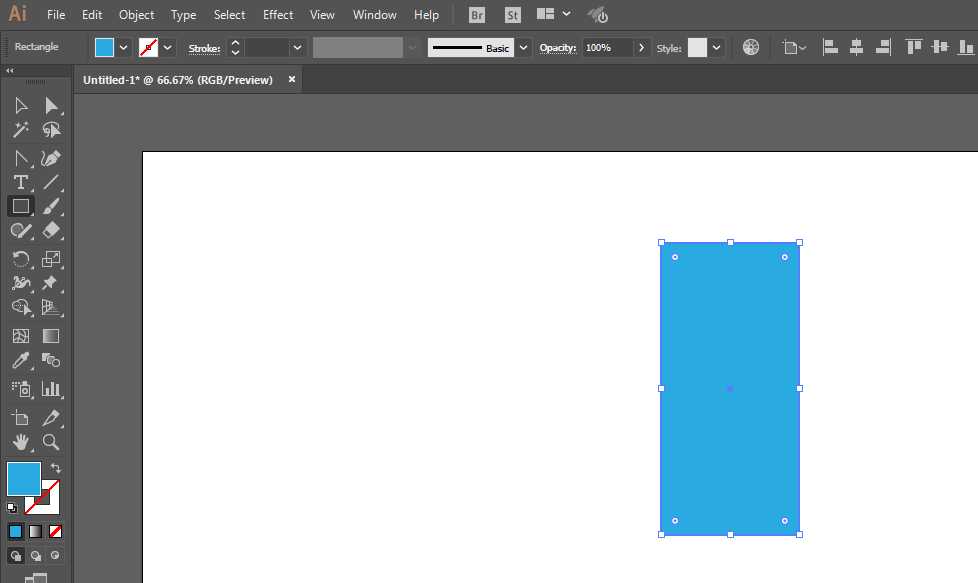
Task: Align selected objects to top edge
Action: [914, 47]
